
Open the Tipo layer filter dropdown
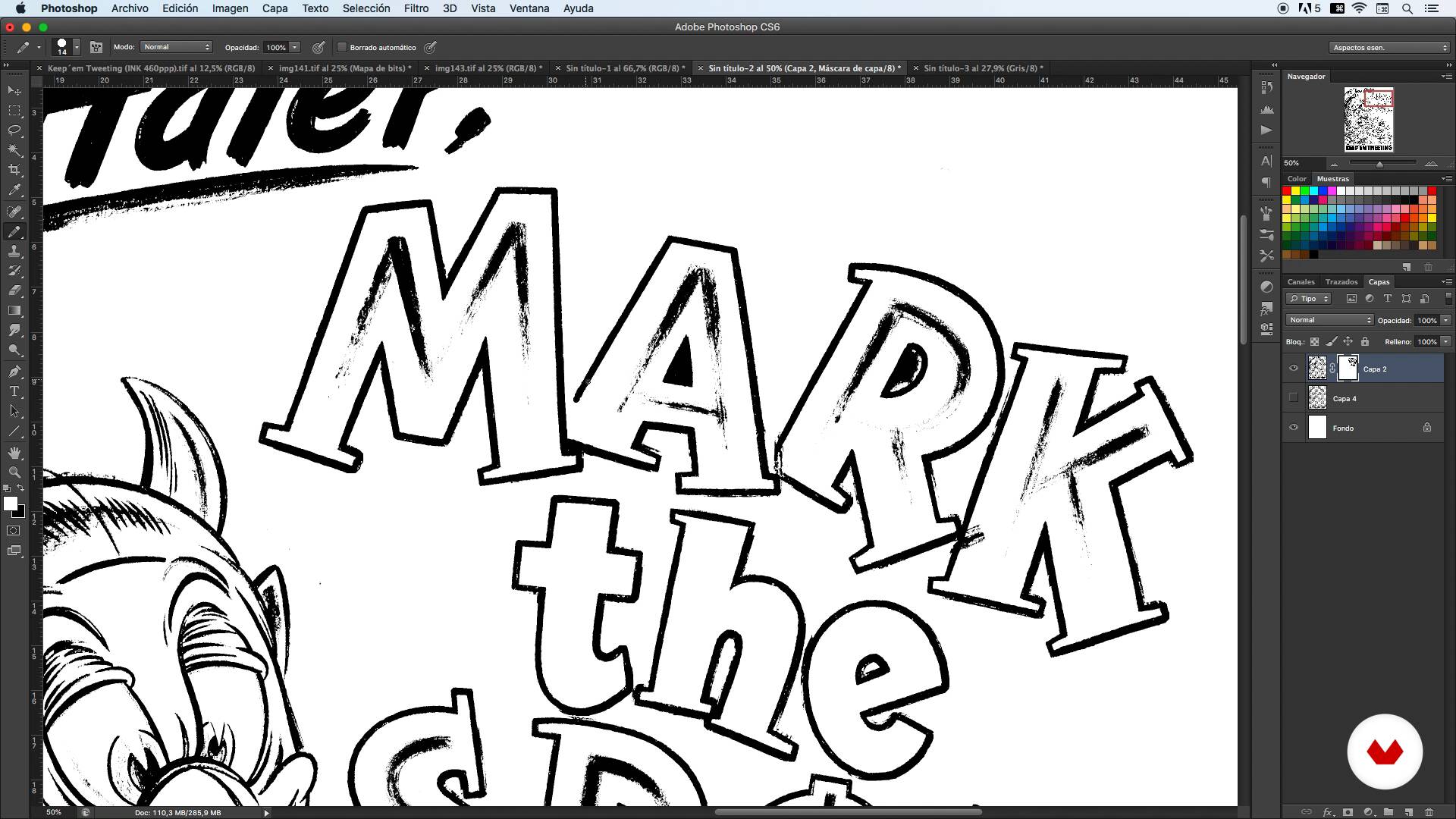pos(1309,299)
